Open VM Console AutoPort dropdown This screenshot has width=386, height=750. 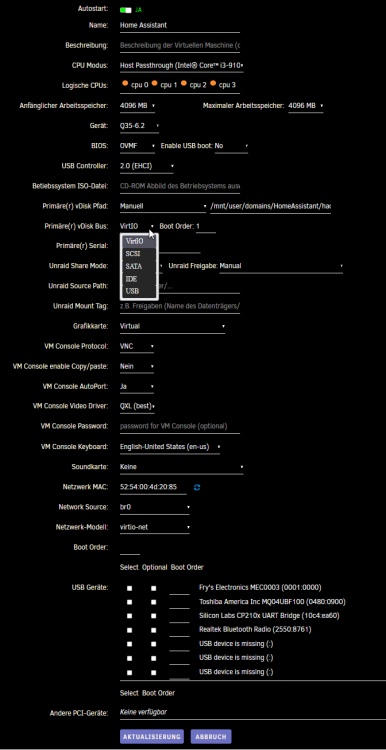tap(137, 386)
